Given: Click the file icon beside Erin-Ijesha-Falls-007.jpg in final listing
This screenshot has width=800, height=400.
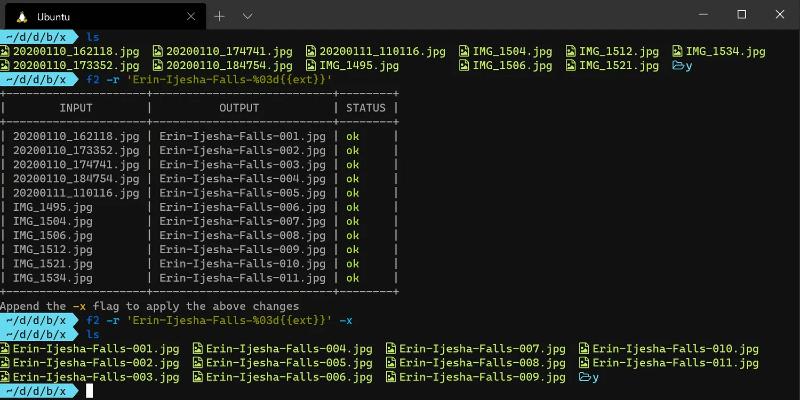Looking at the screenshot, I should 391,349.
